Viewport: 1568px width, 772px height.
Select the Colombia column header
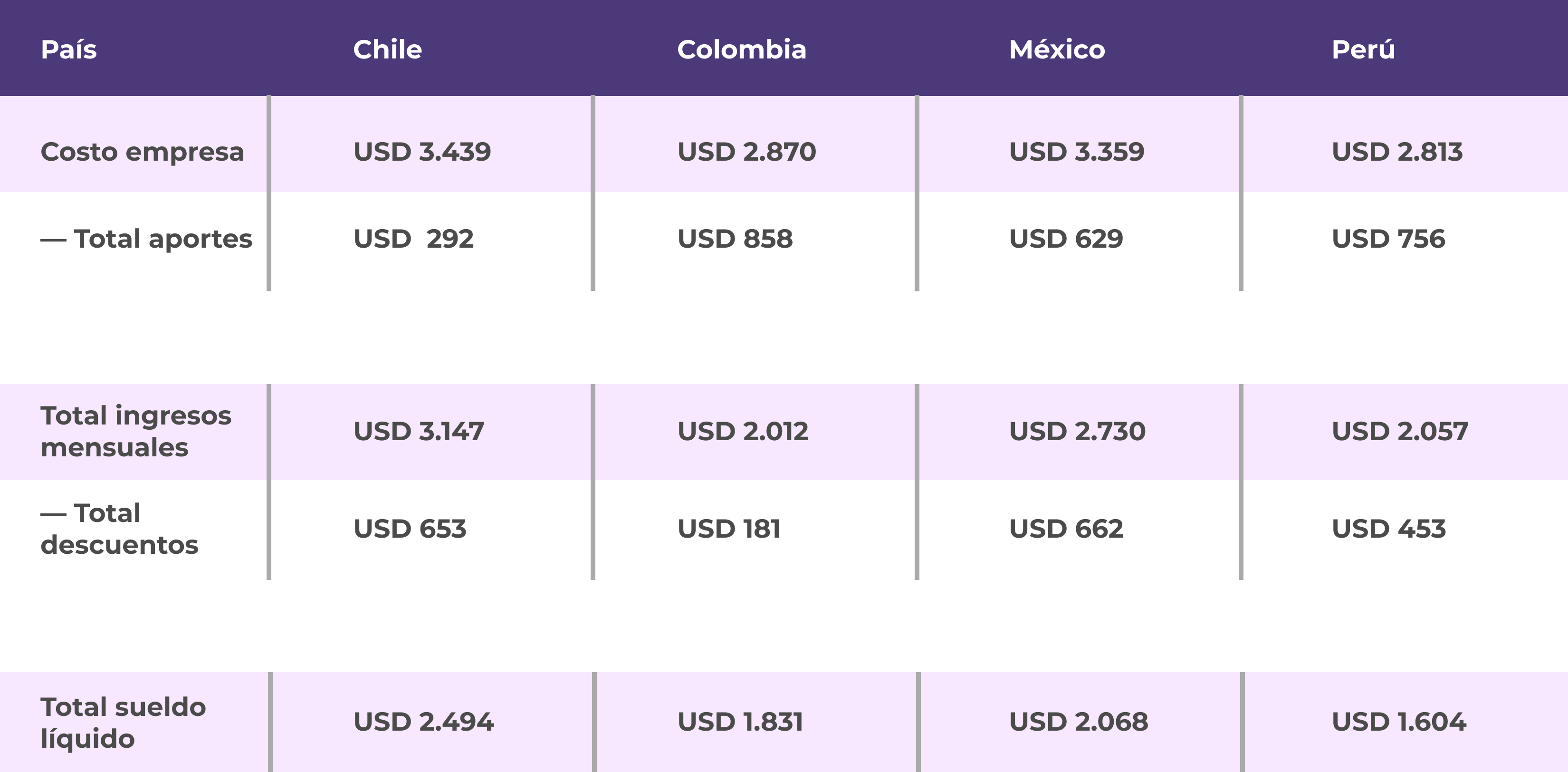tap(741, 49)
